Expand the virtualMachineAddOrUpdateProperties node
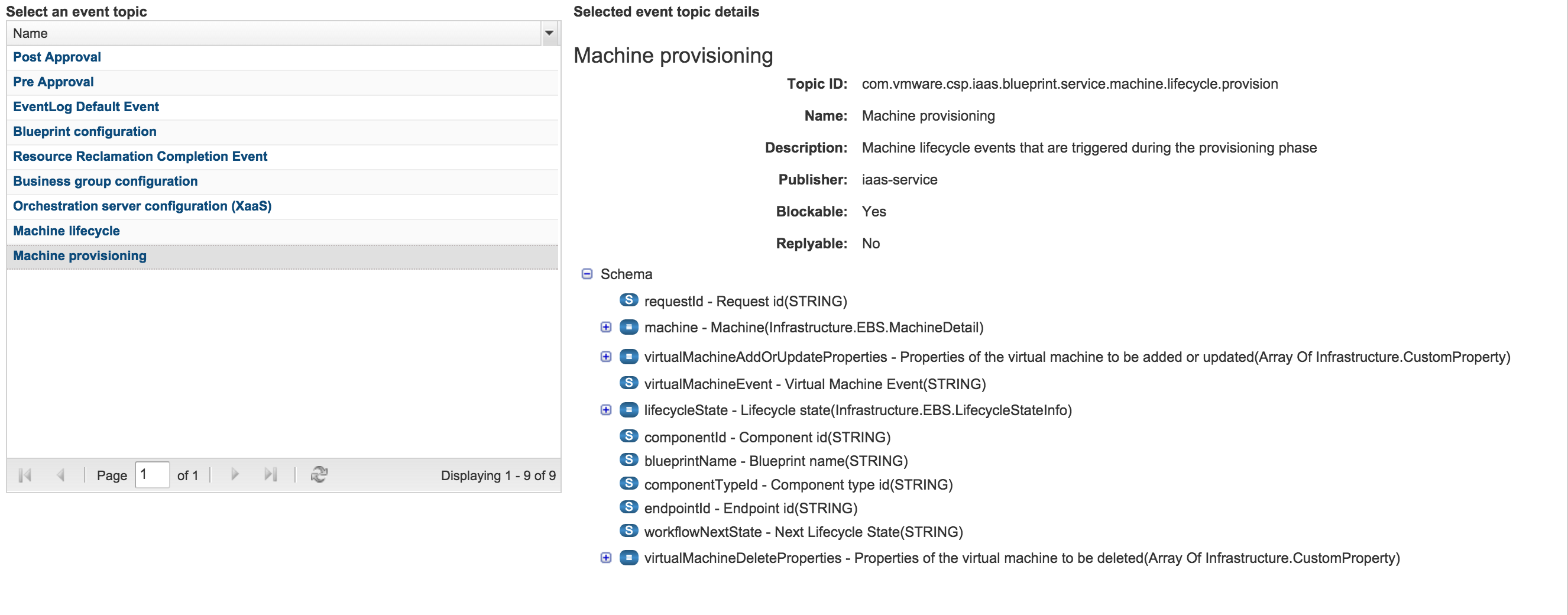This screenshot has width=1568, height=615. [605, 357]
